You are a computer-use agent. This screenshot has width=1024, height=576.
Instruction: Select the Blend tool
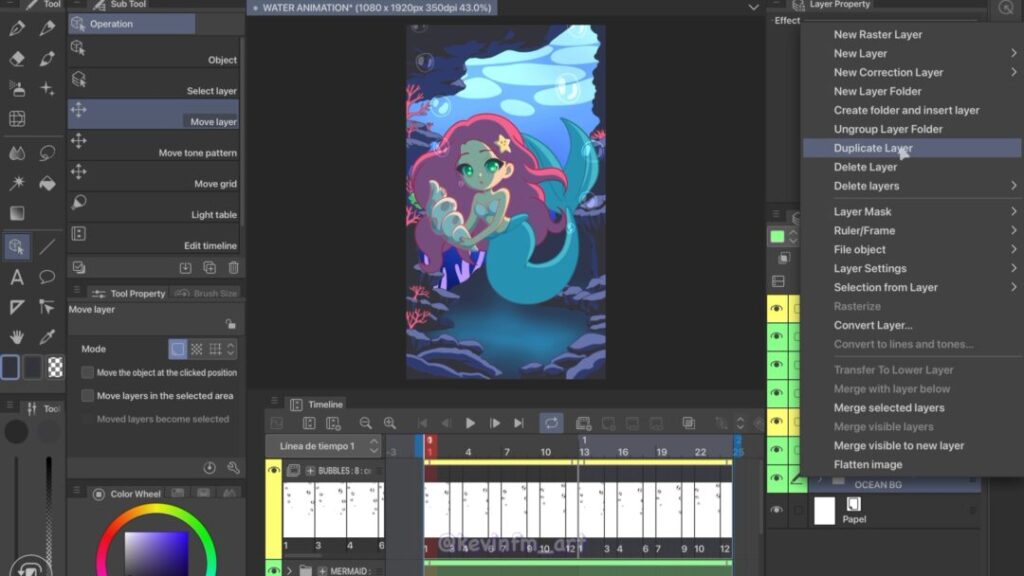[17, 153]
